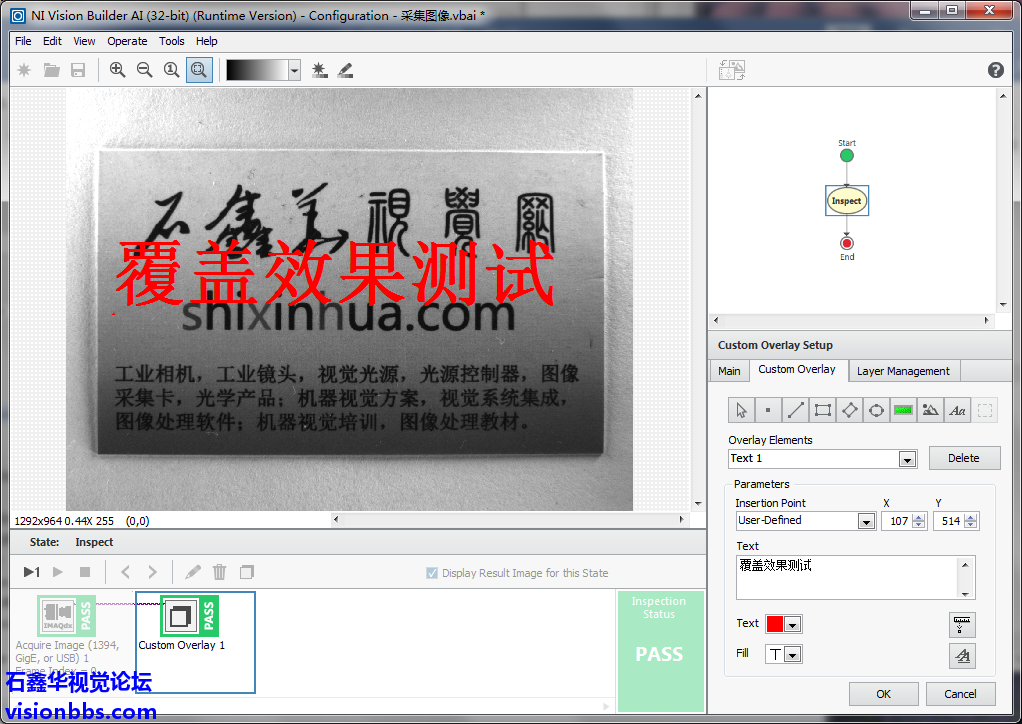Select the Zoom to Fit tool
This screenshot has width=1022, height=724.
tap(199, 70)
